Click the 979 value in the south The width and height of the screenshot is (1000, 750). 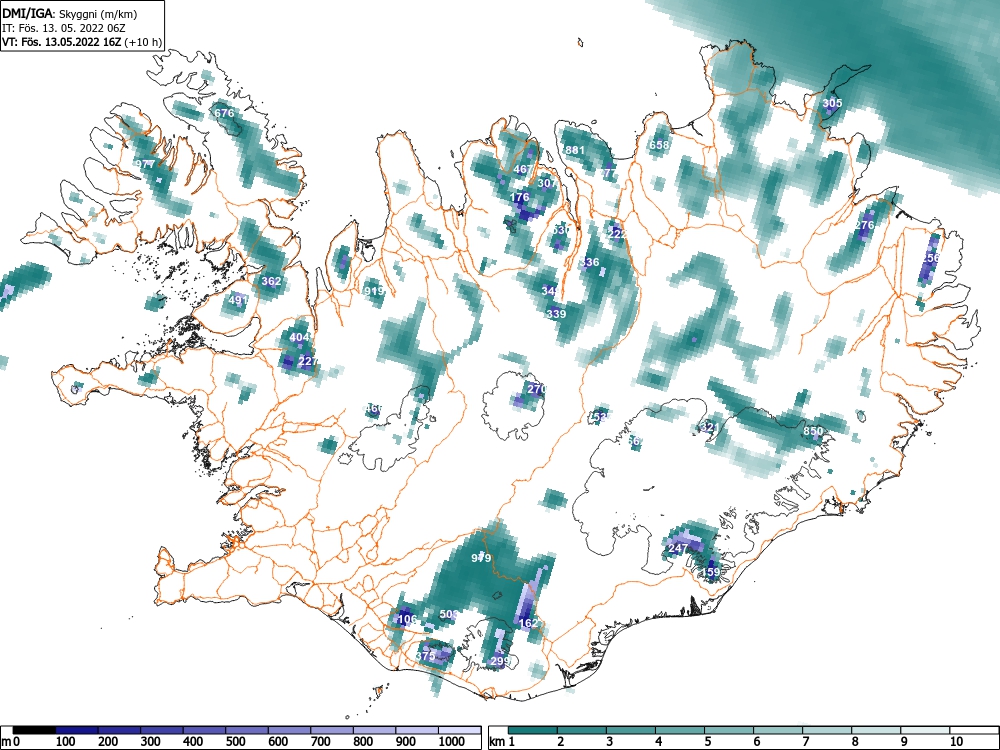pyautogui.click(x=481, y=558)
